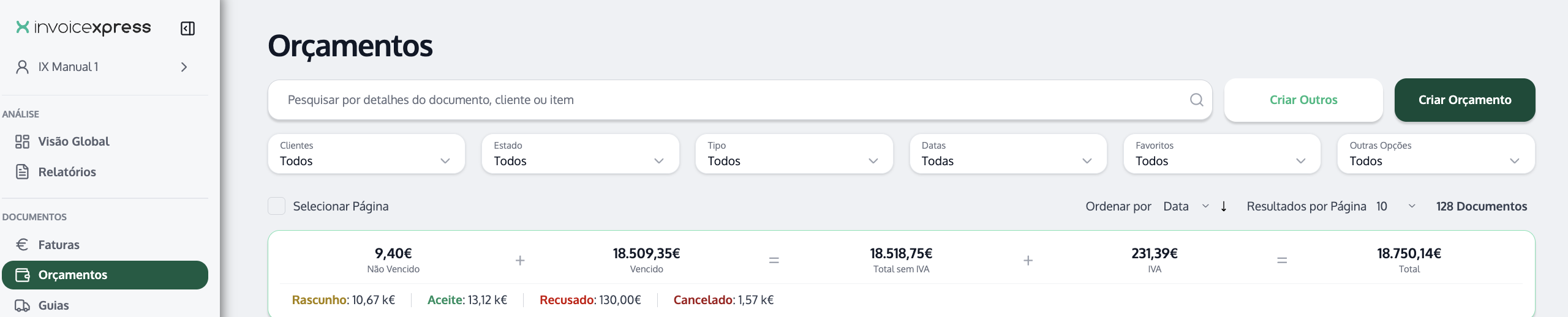Click the Criar Orçamento button
1568x317 pixels.
(1464, 100)
